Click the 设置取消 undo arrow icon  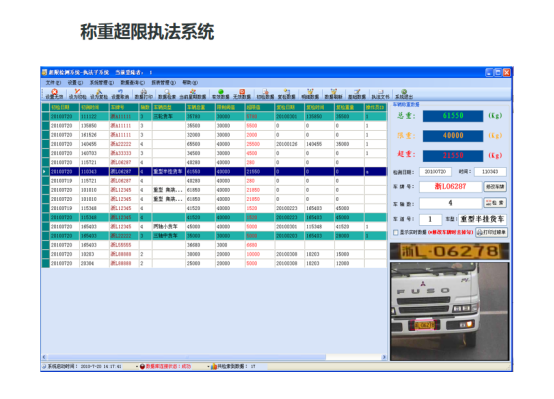pos(120,94)
